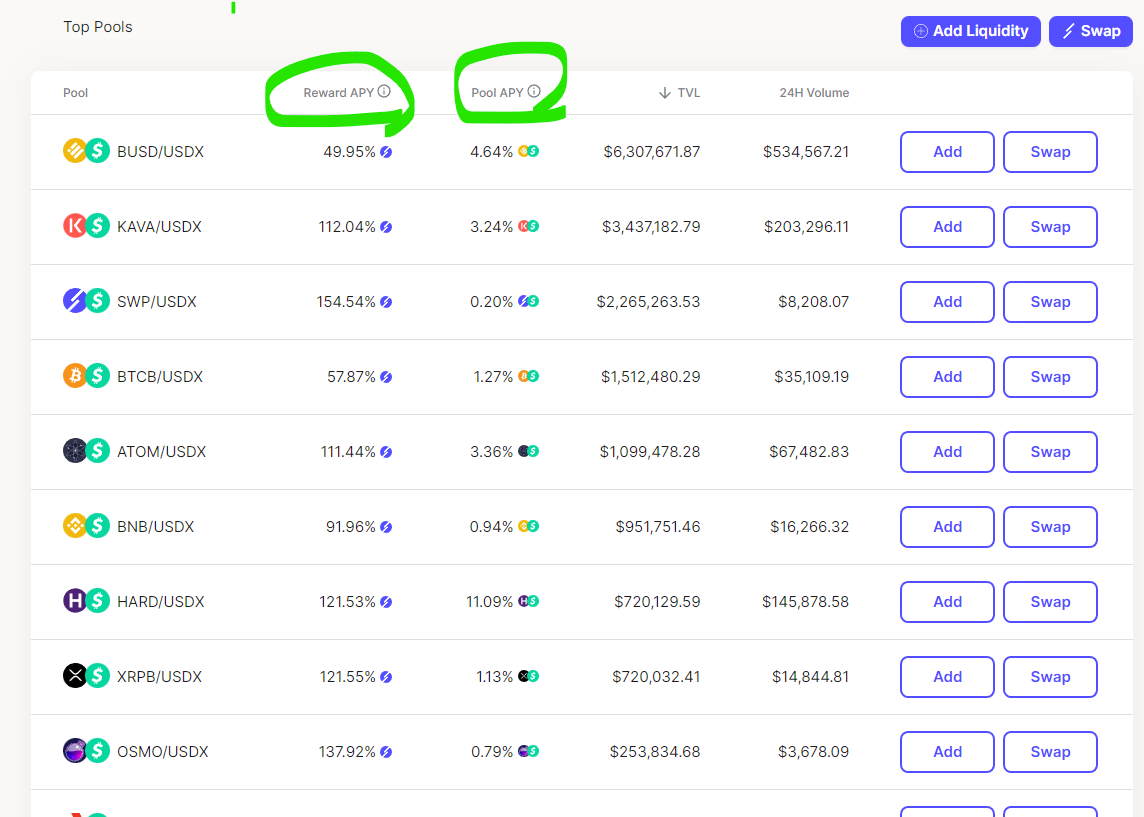1144x817 pixels.
Task: Click the KAVA/USDX pool token pair icon
Action: [86, 226]
